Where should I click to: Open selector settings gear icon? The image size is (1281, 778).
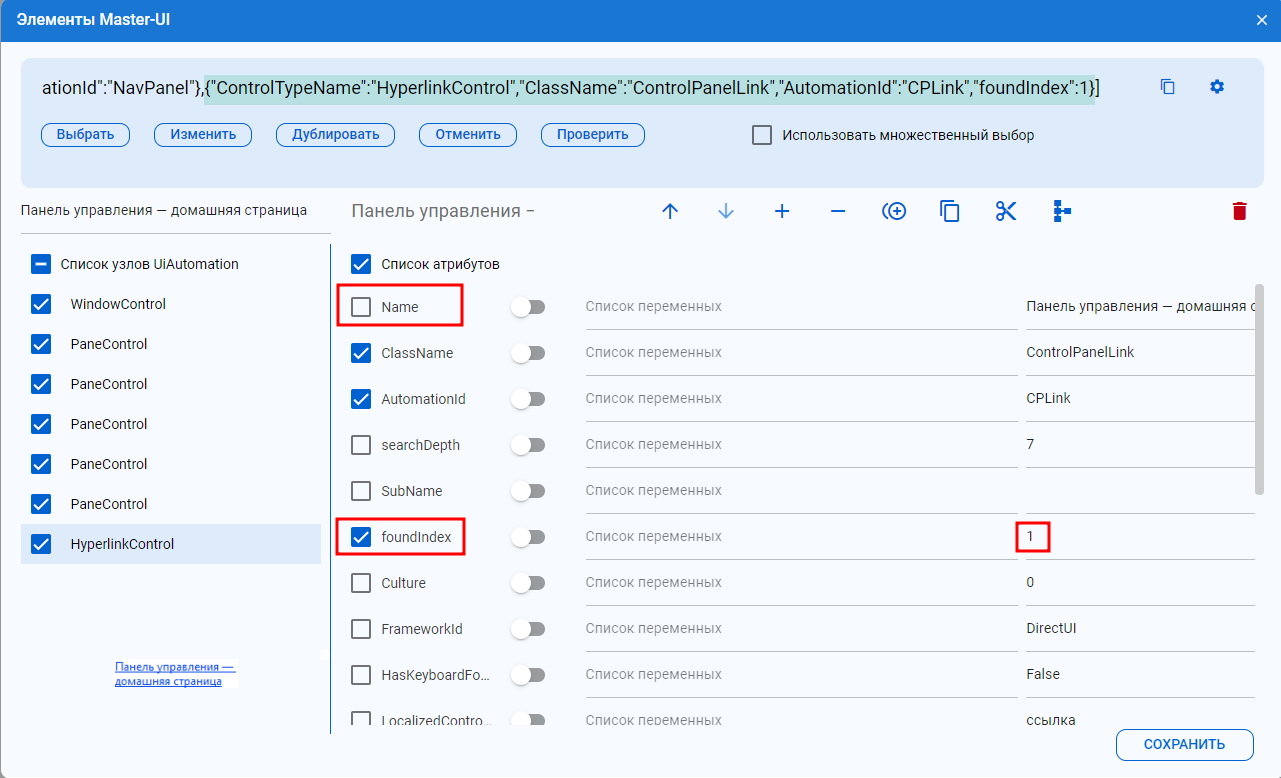click(1217, 87)
